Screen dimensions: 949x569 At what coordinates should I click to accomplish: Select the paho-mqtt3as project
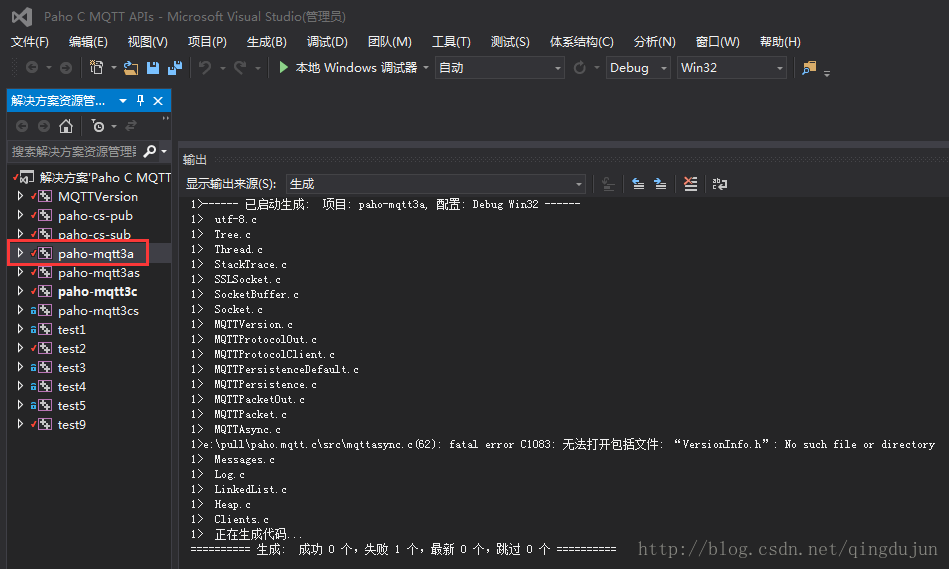[x=99, y=272]
